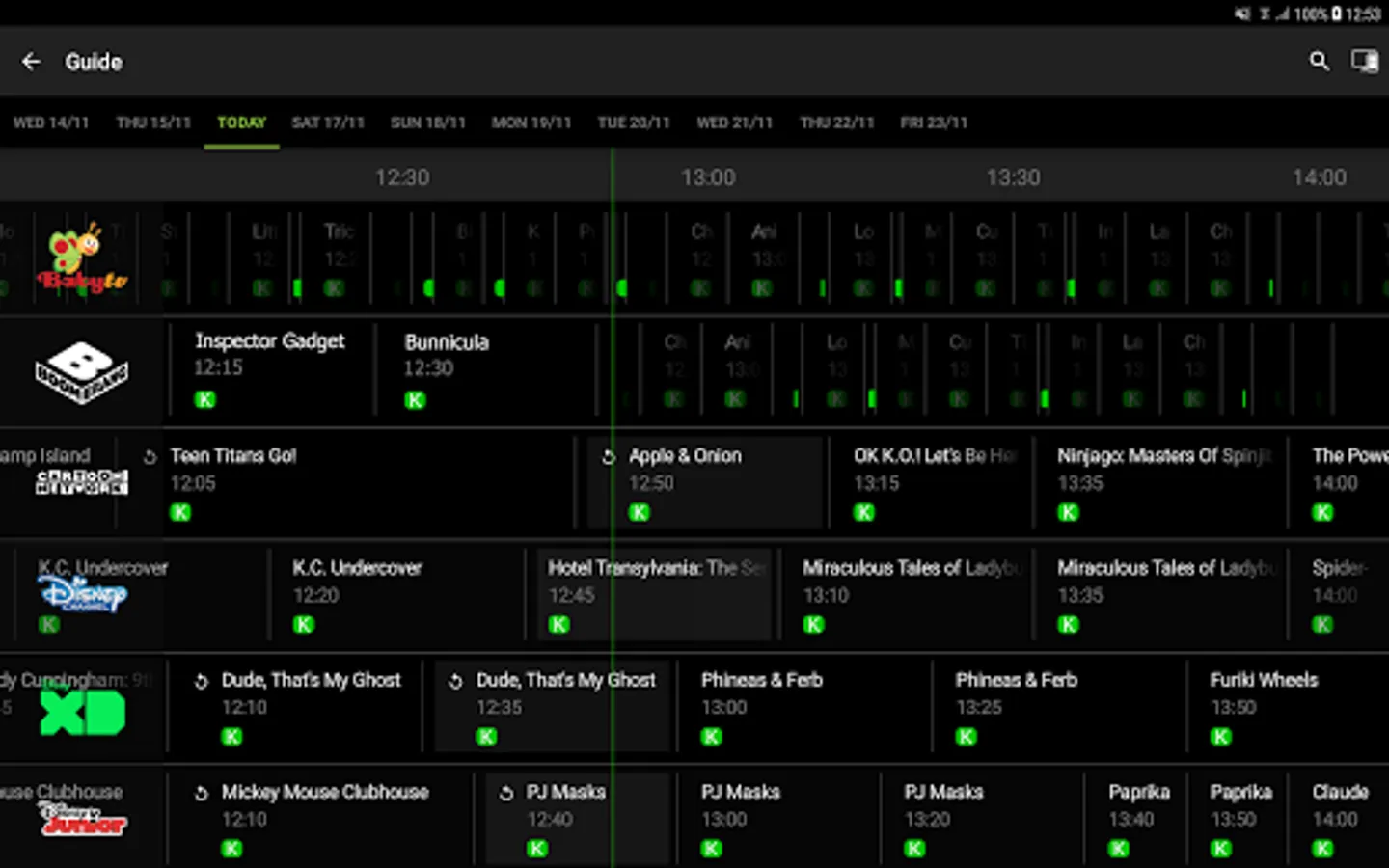Tap the screen cast icon in header

pos(1364,62)
